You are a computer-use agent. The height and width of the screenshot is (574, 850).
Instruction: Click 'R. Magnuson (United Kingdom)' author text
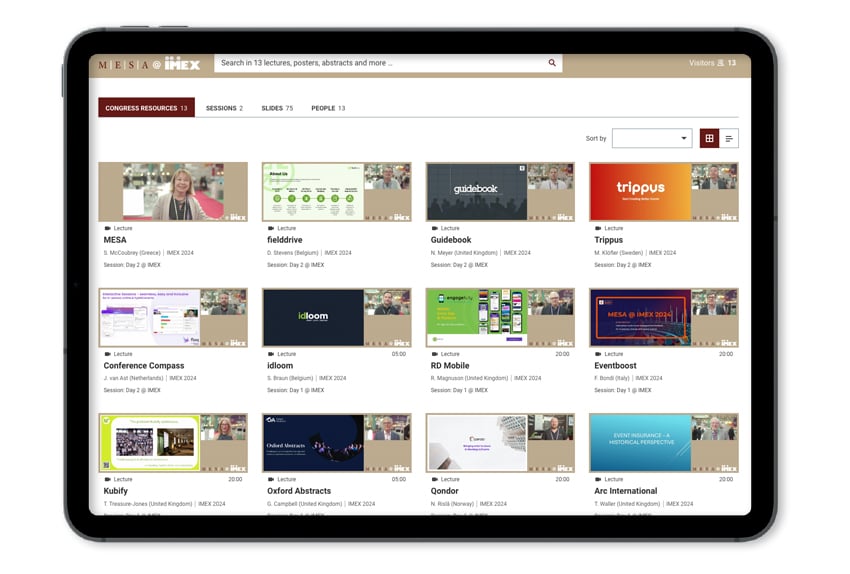point(469,378)
